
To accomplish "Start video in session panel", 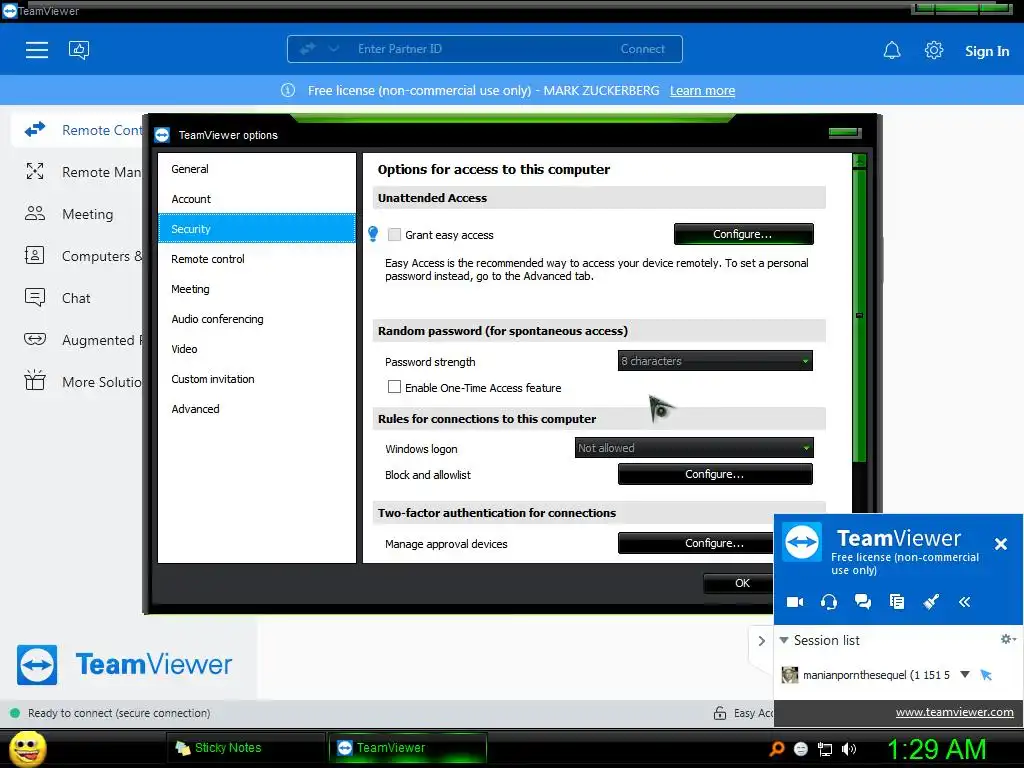I will 795,601.
